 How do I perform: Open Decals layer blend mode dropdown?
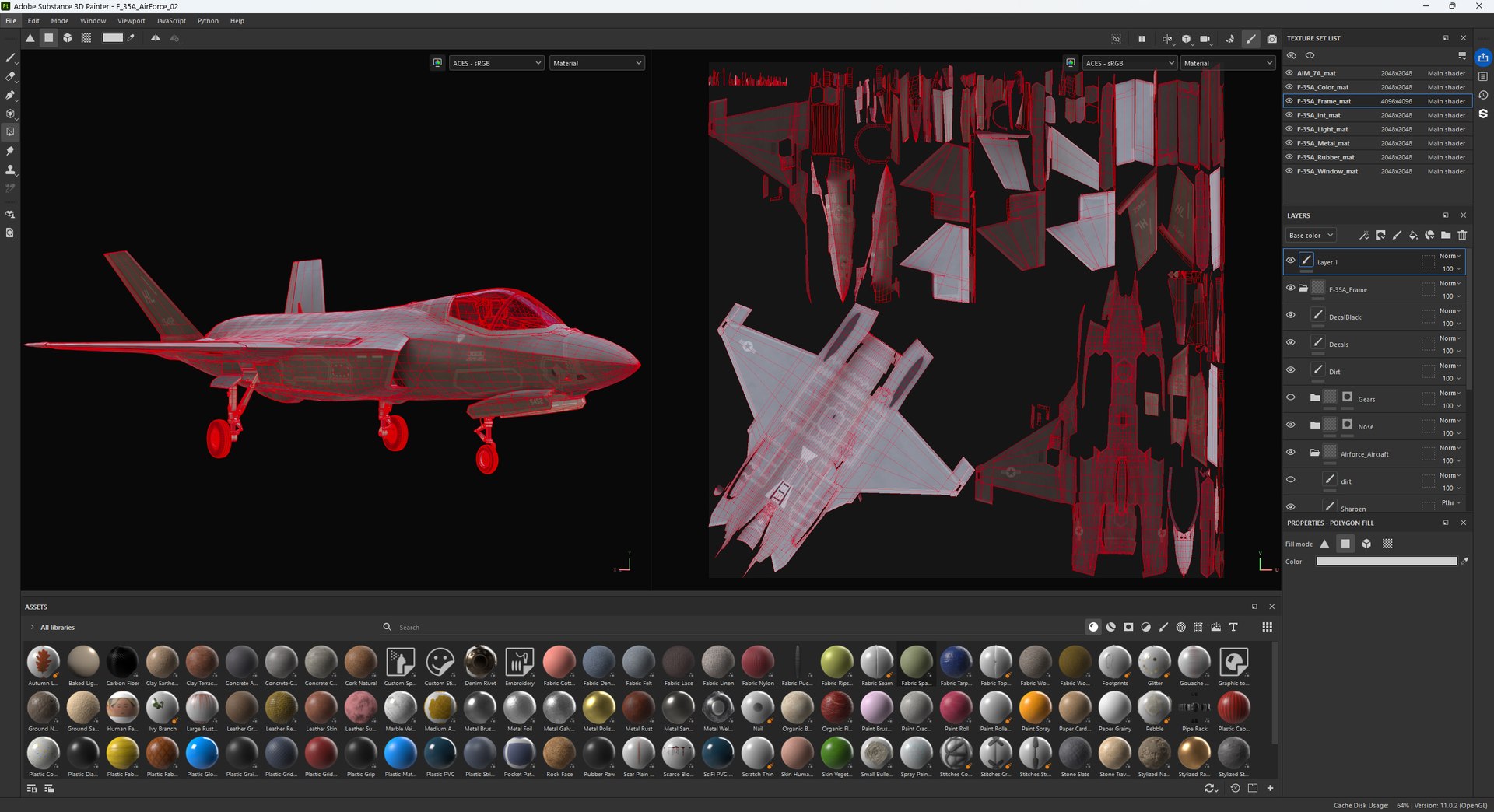(x=1450, y=338)
